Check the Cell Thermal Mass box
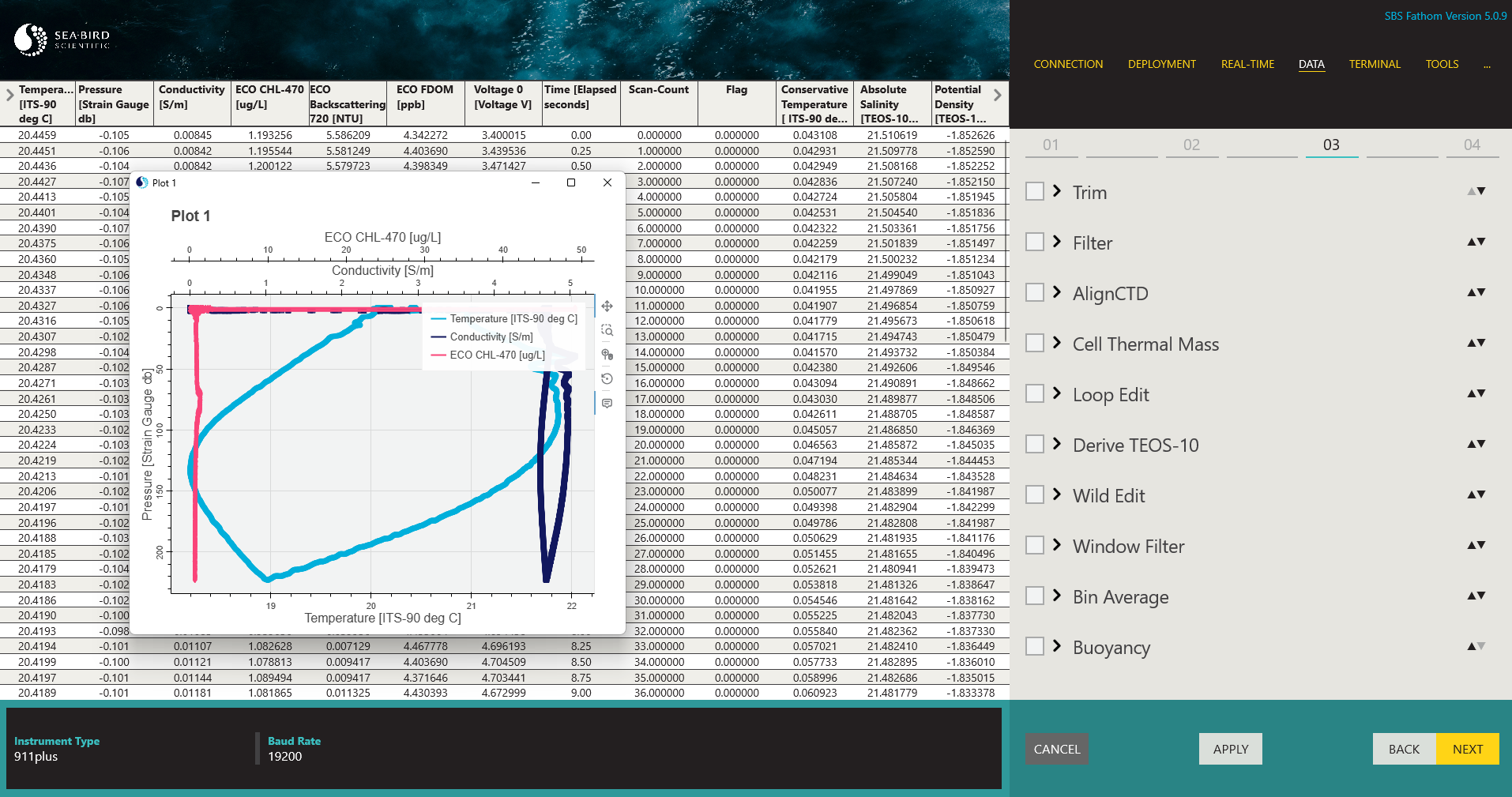 click(1035, 343)
